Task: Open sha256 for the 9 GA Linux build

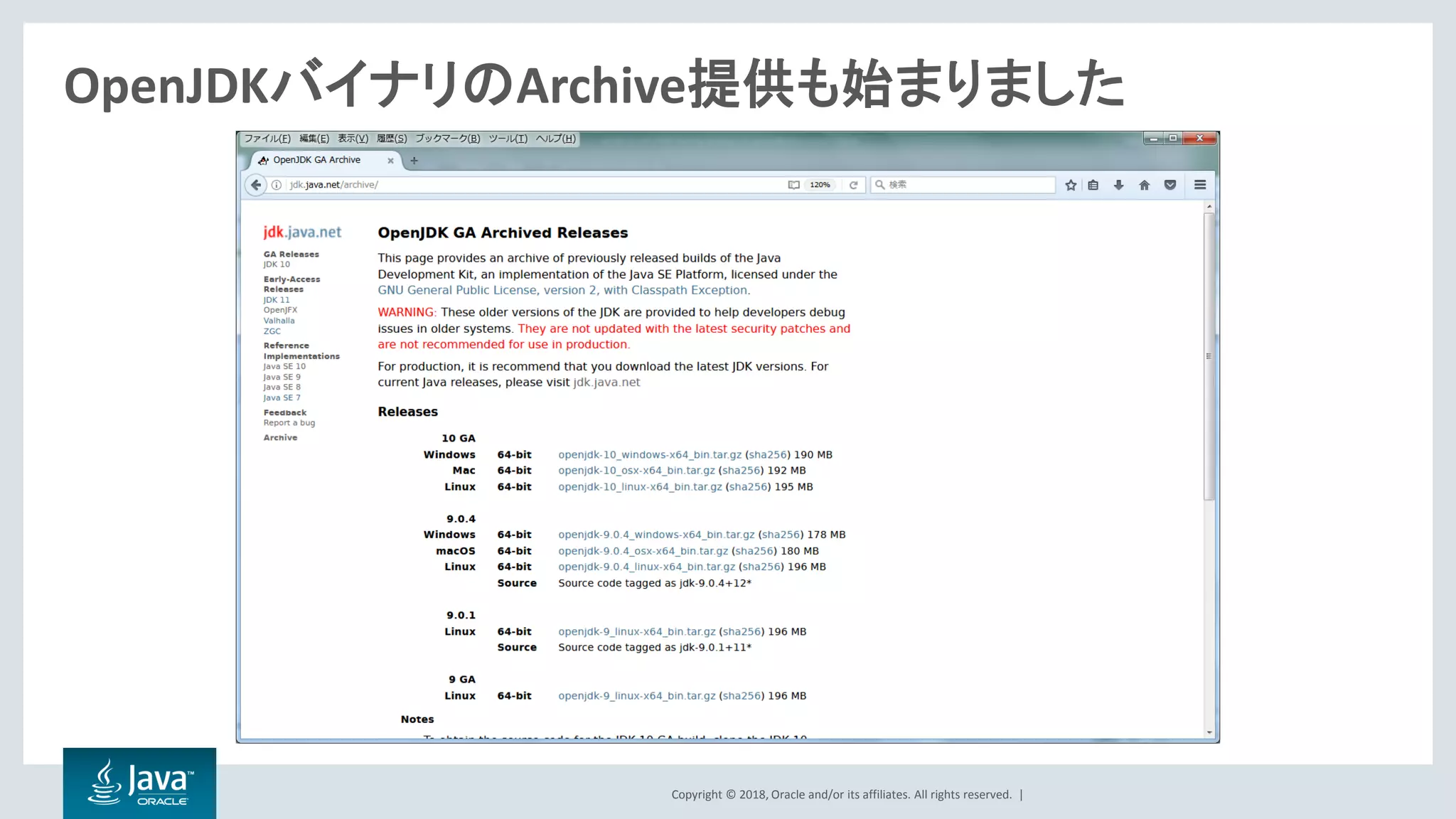Action: click(742, 696)
